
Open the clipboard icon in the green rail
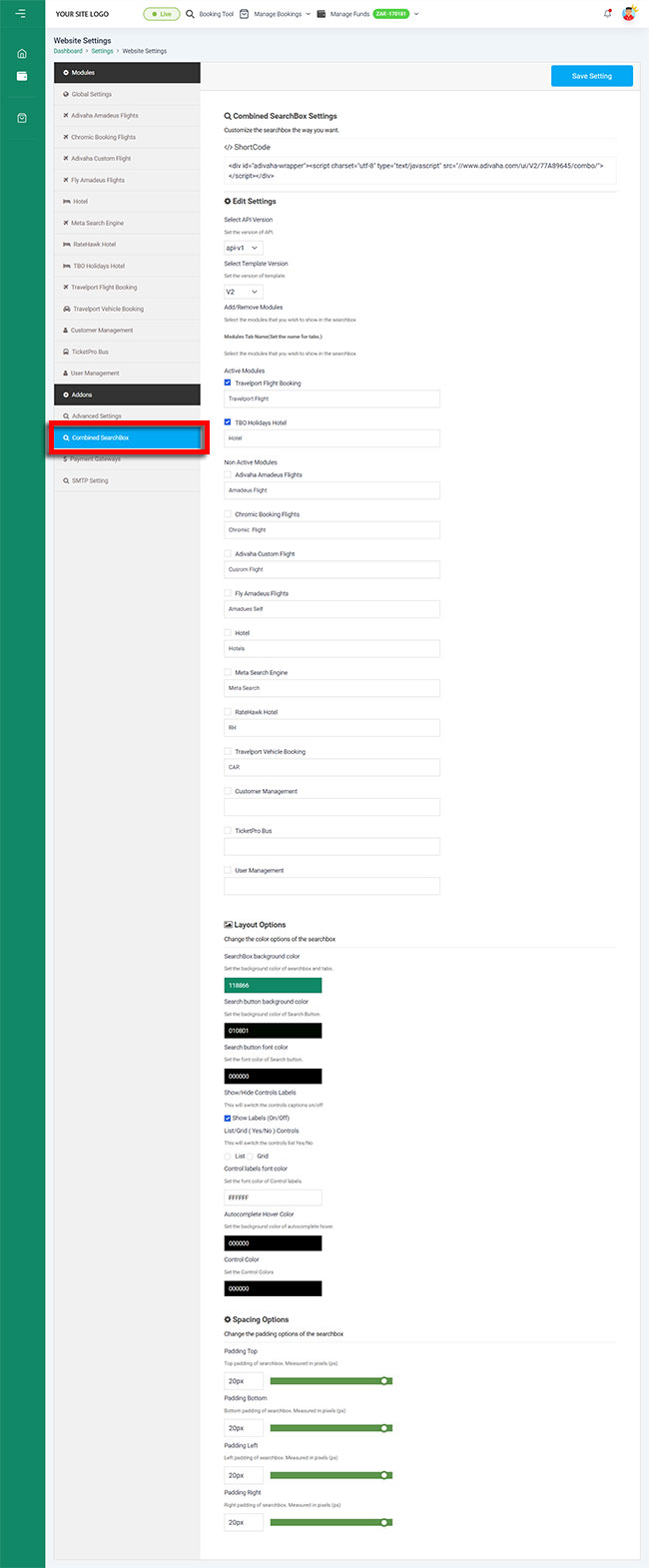point(22,118)
